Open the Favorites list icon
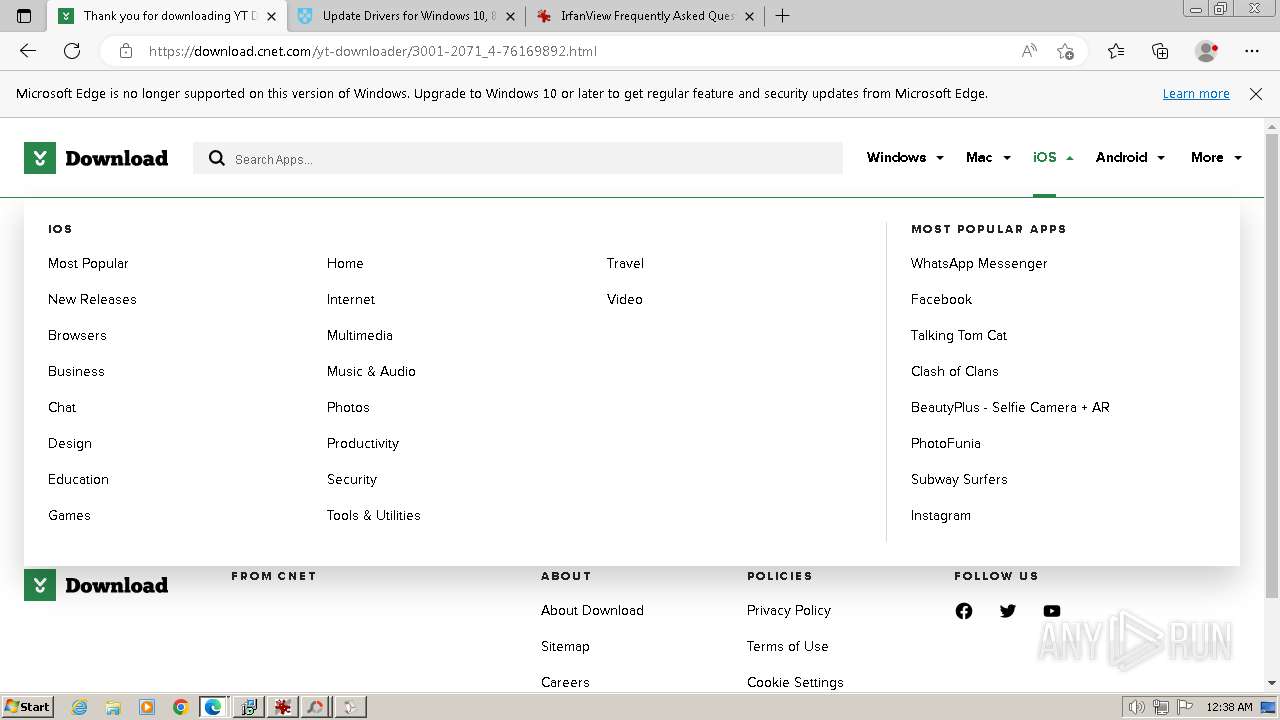 click(1116, 51)
